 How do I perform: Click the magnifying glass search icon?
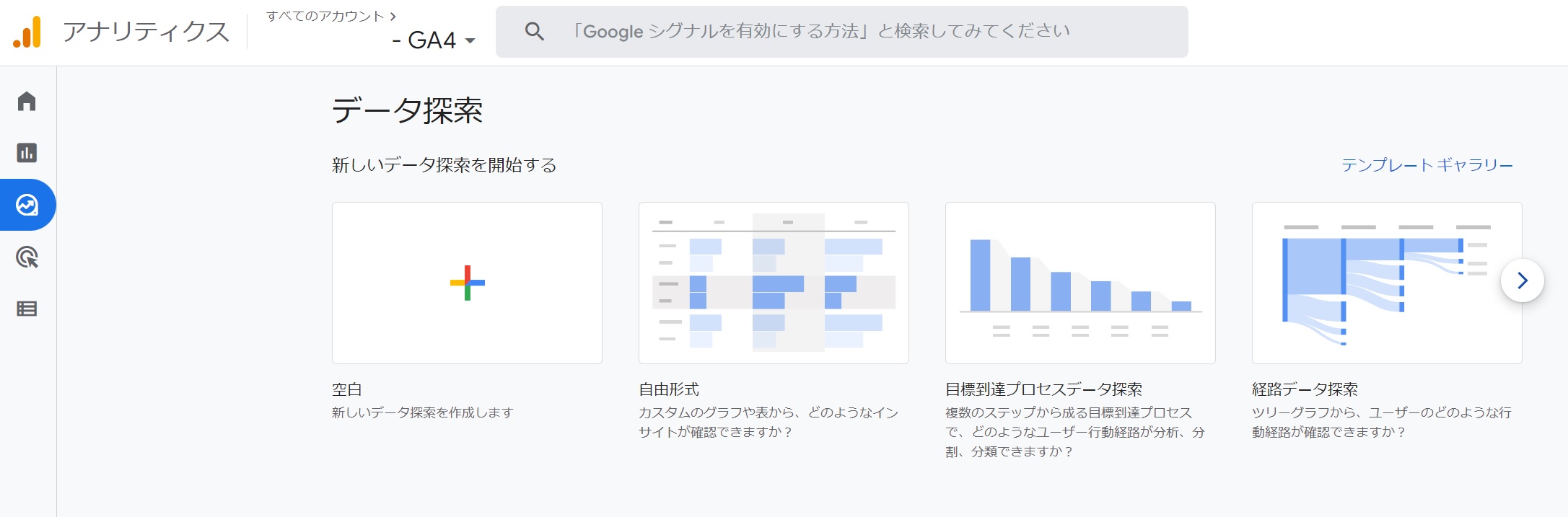pyautogui.click(x=534, y=32)
